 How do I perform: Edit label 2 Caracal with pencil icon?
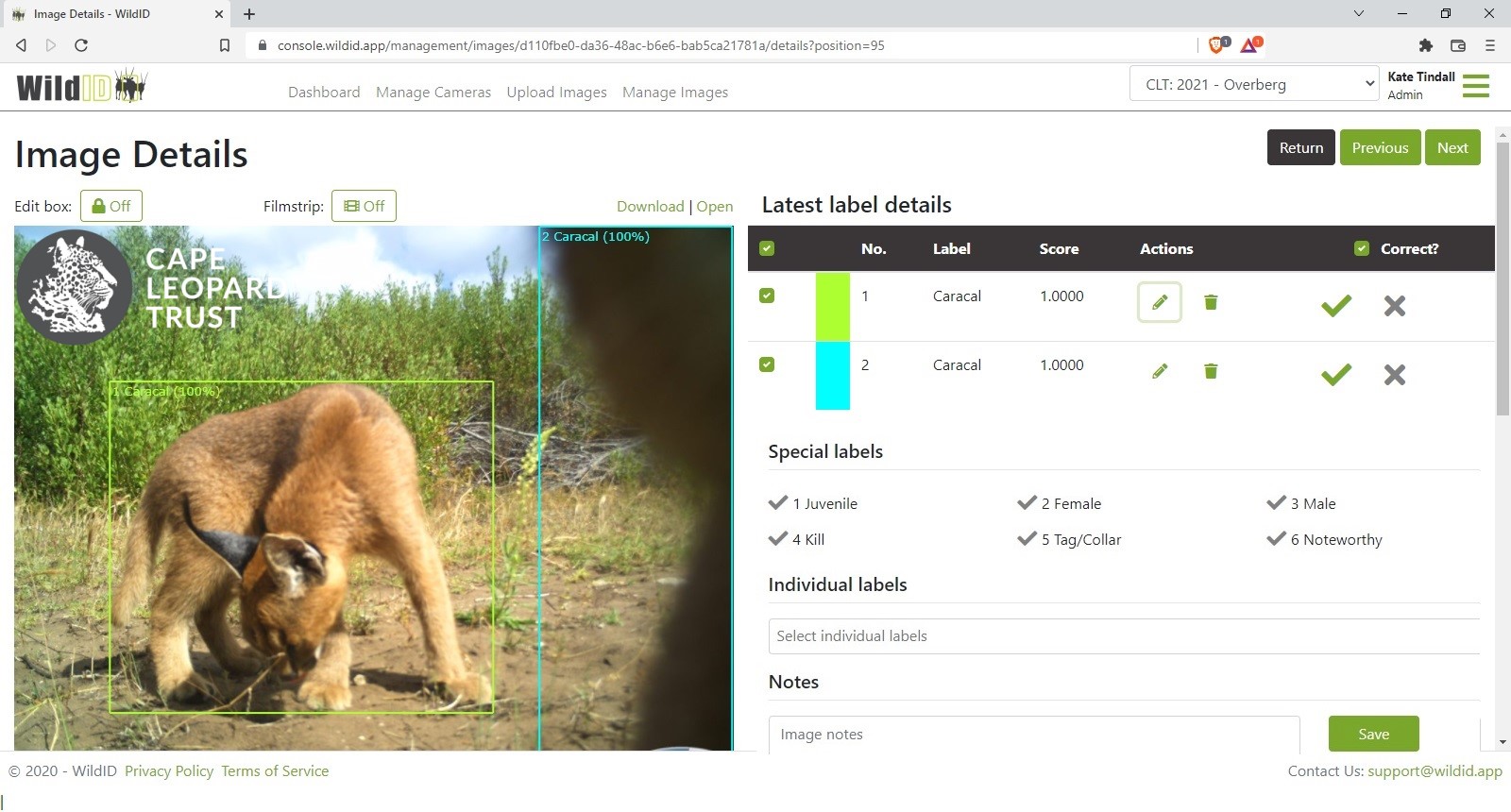pos(1160,371)
